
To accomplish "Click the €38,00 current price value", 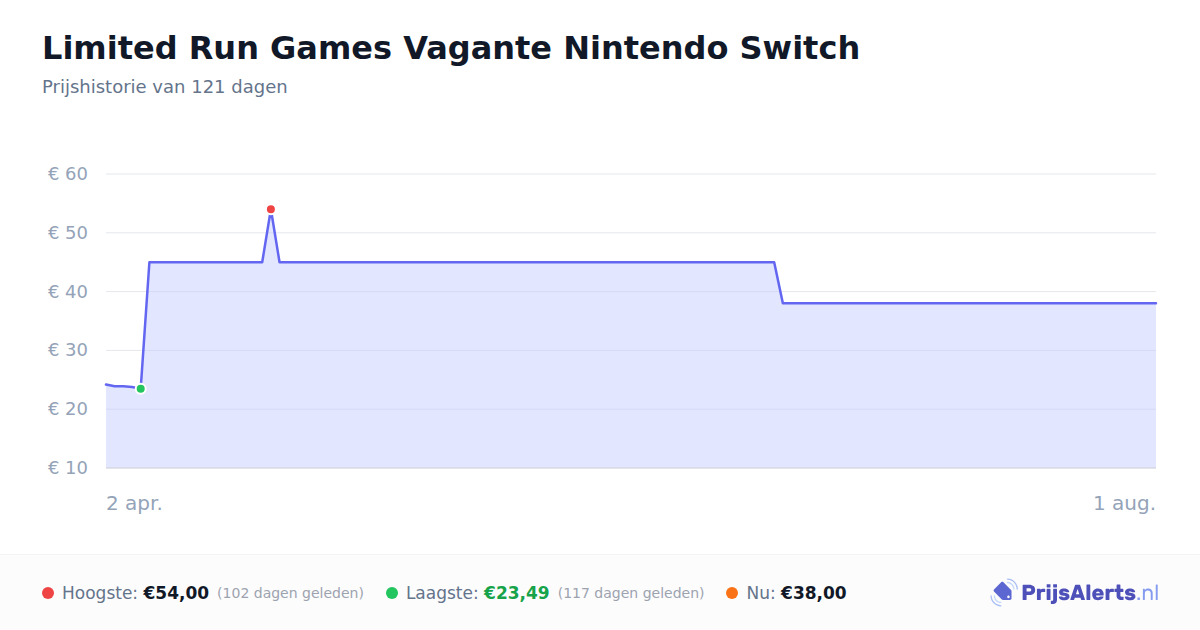I will point(814,593).
